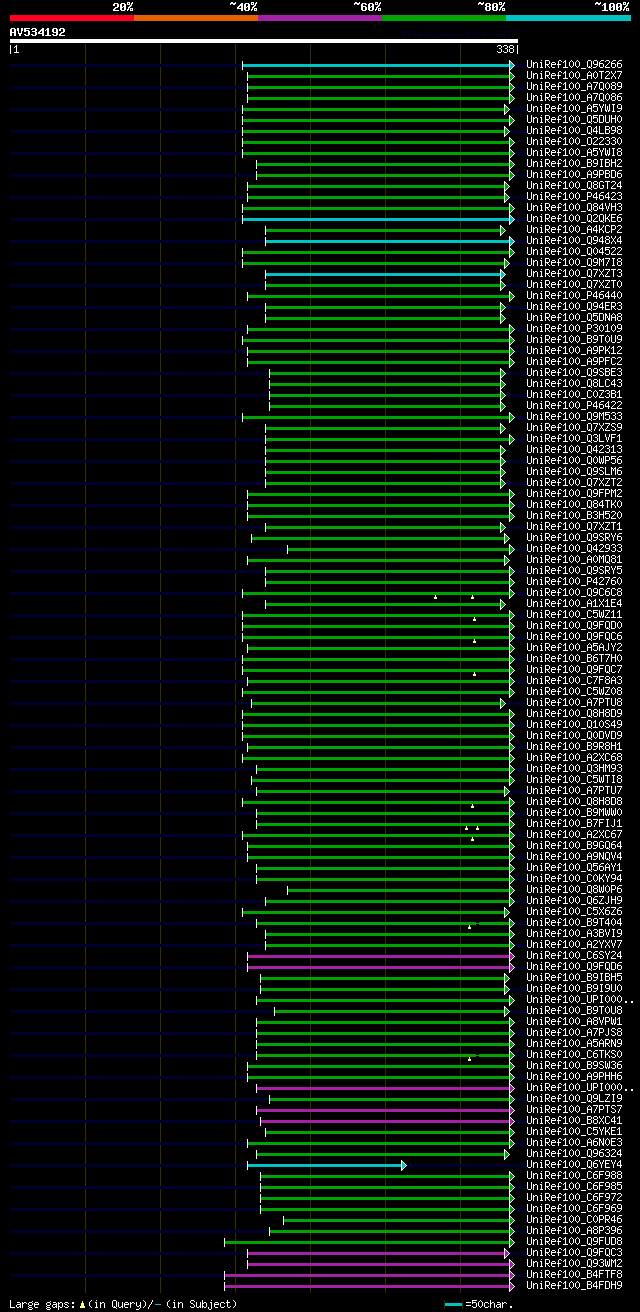Click the arrowhead ending the Q42933 bar

coord(511,549)
